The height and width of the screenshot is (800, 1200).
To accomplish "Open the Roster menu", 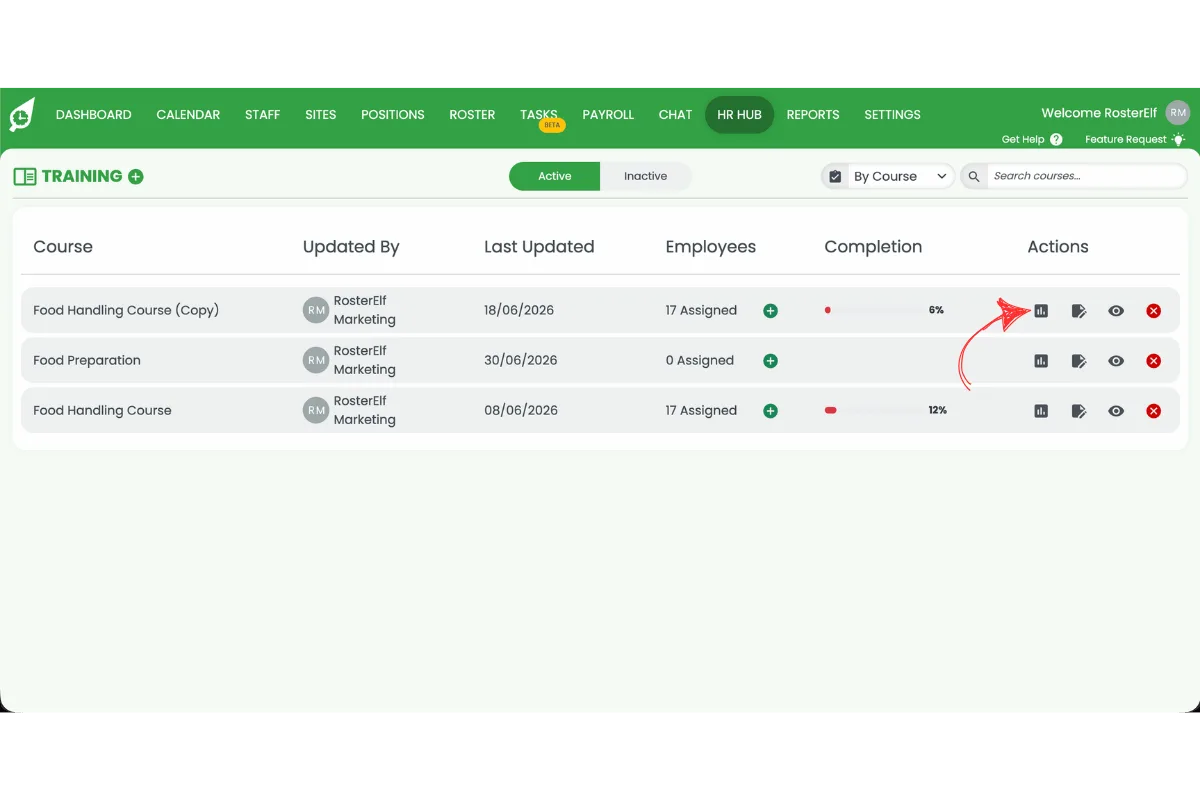I will (x=472, y=115).
